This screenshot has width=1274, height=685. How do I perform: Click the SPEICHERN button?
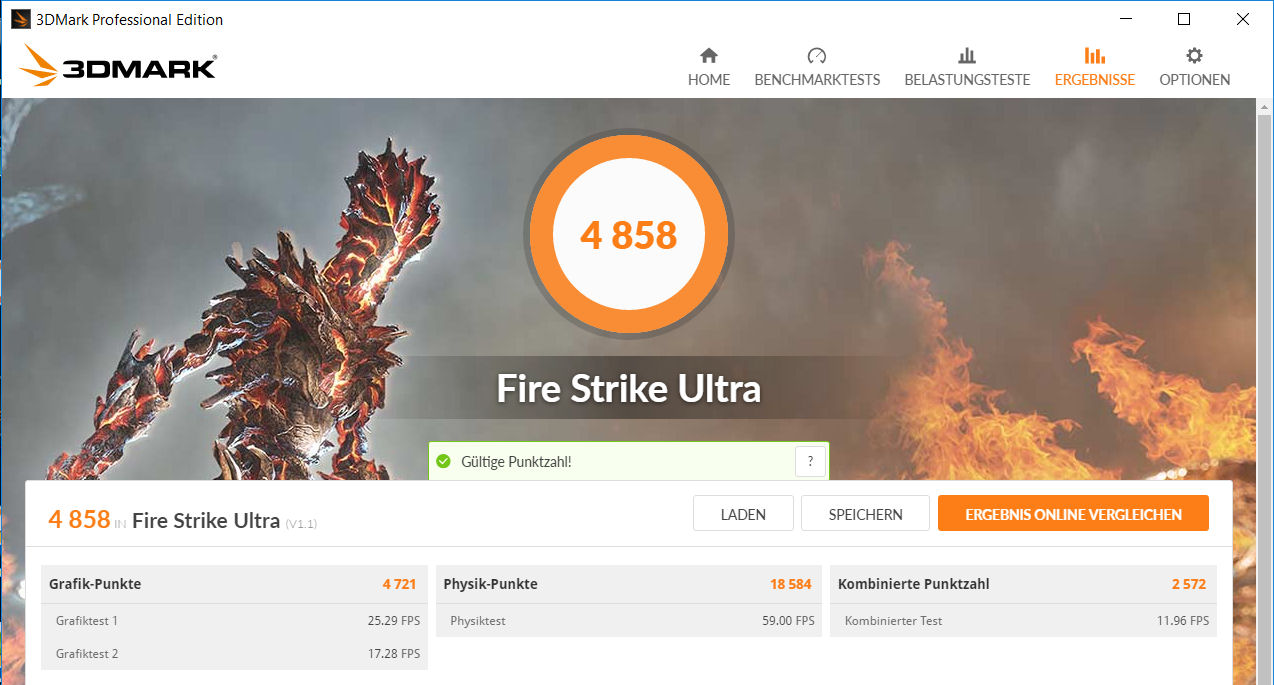point(865,514)
